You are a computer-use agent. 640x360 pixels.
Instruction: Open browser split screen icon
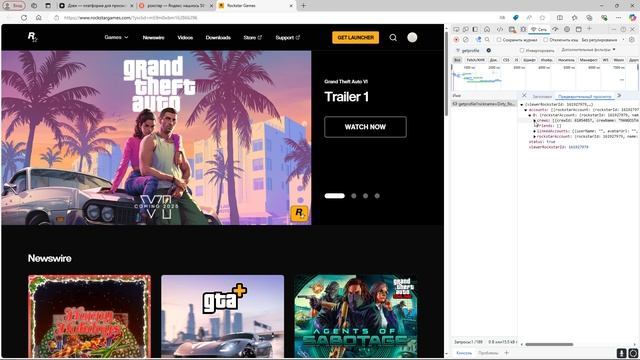tap(560, 18)
